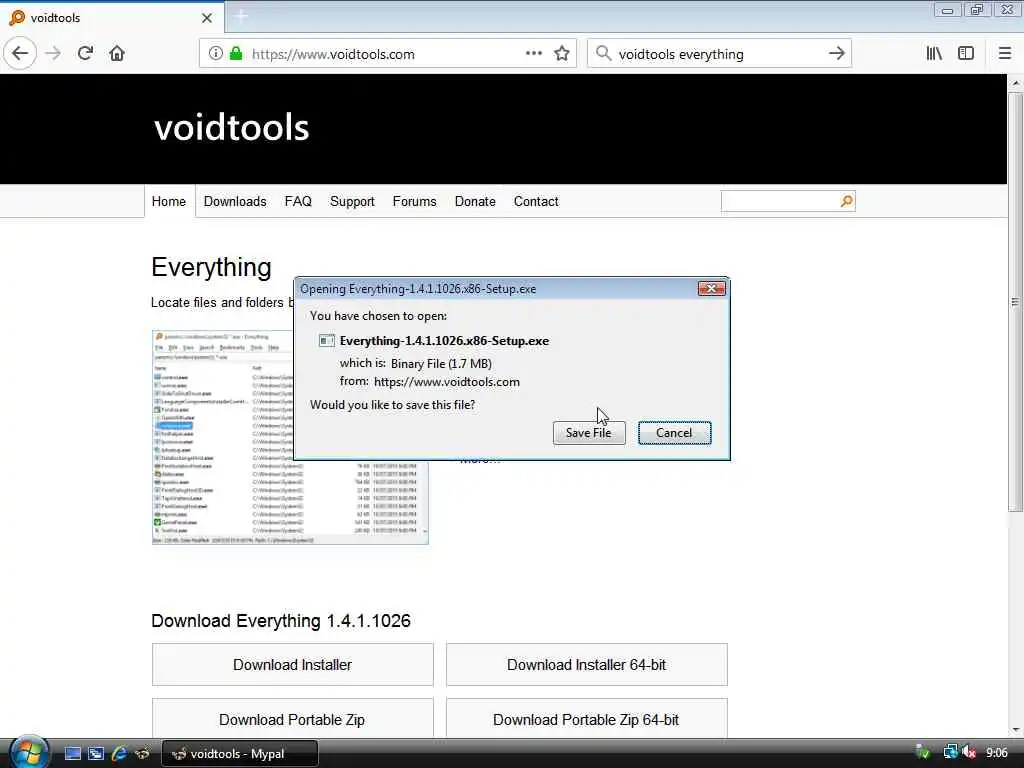Click the green security tray icon

pos(923,753)
